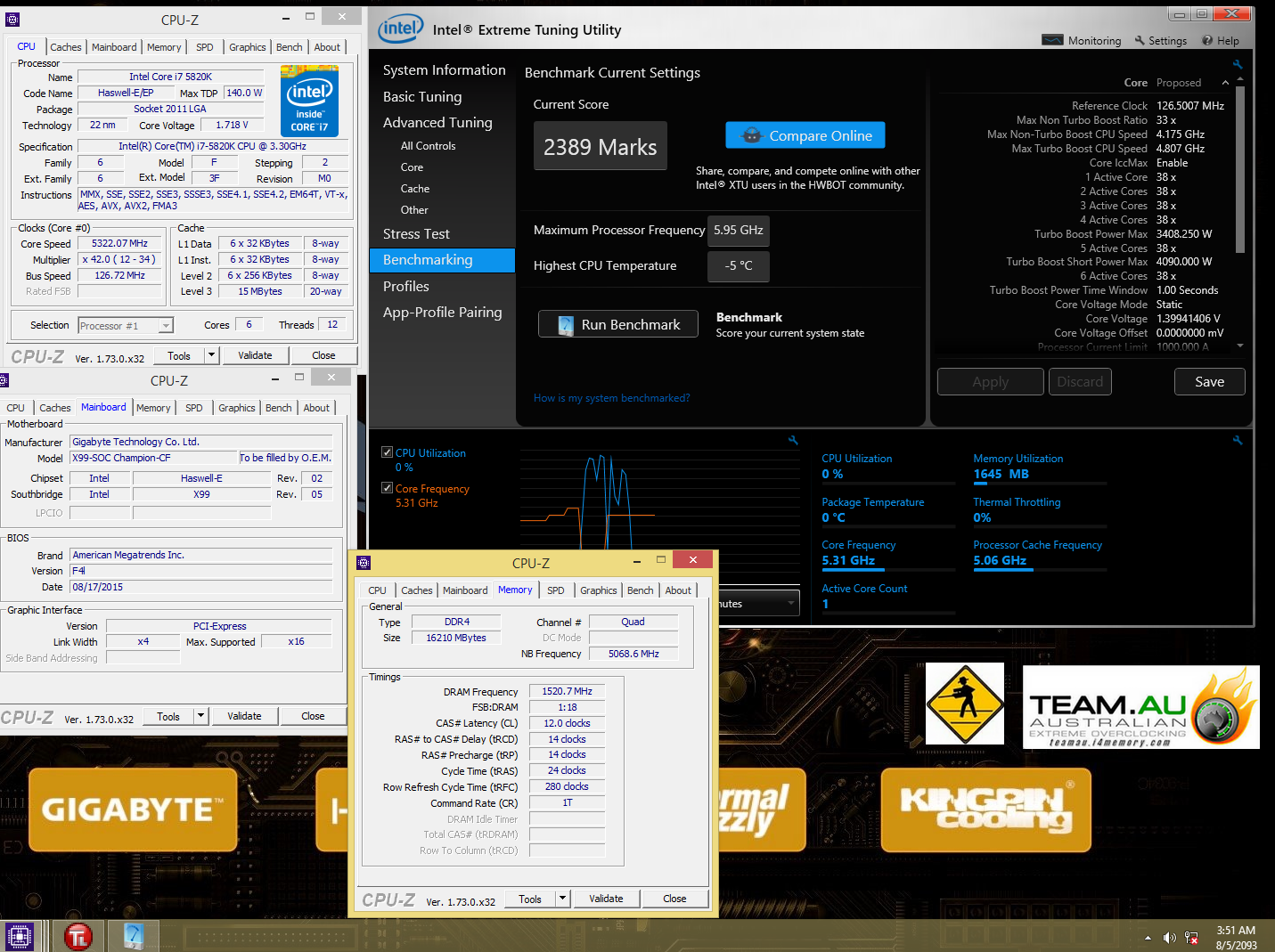Click wrench icon above frequency graph

(793, 440)
